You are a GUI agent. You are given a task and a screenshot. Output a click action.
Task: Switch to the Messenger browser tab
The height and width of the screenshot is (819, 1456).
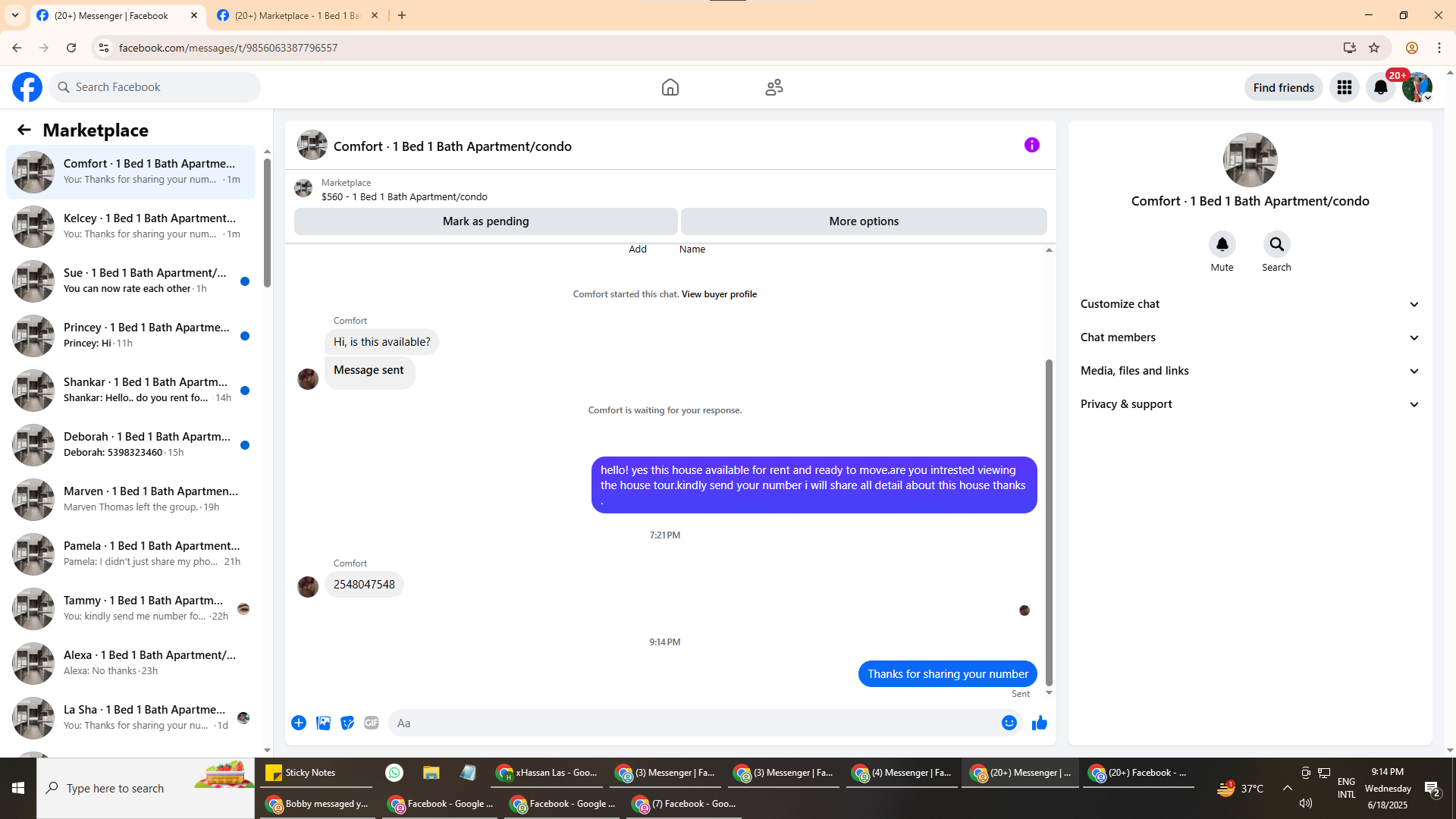click(118, 15)
